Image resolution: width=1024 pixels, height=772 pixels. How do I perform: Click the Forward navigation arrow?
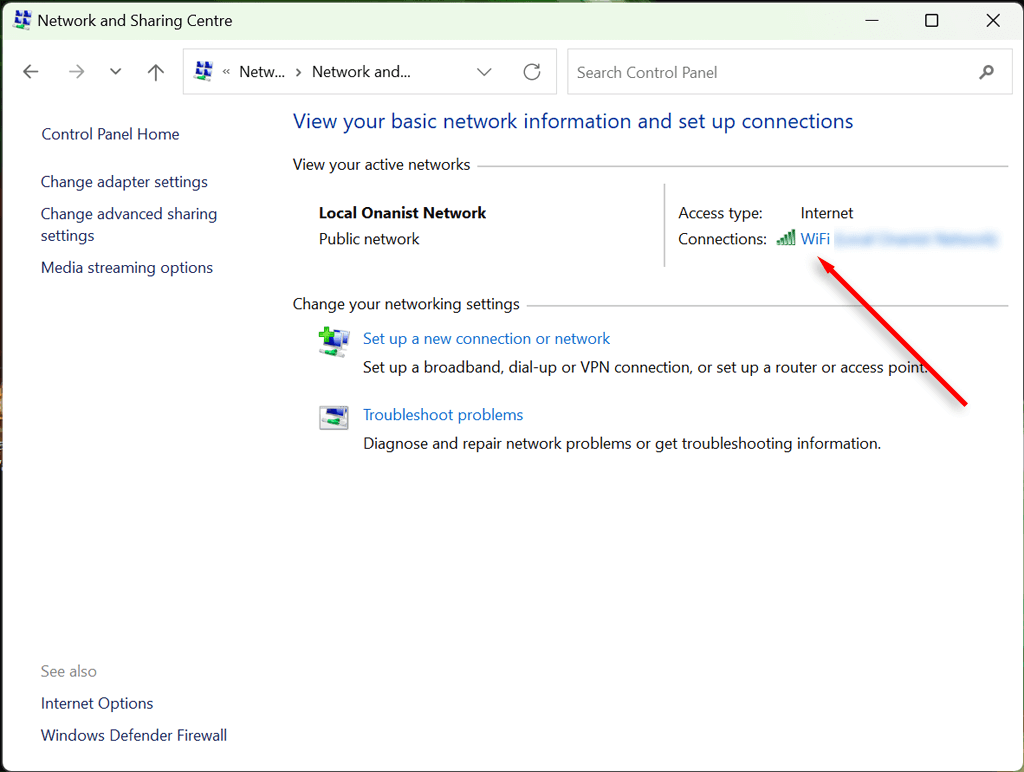click(x=77, y=72)
